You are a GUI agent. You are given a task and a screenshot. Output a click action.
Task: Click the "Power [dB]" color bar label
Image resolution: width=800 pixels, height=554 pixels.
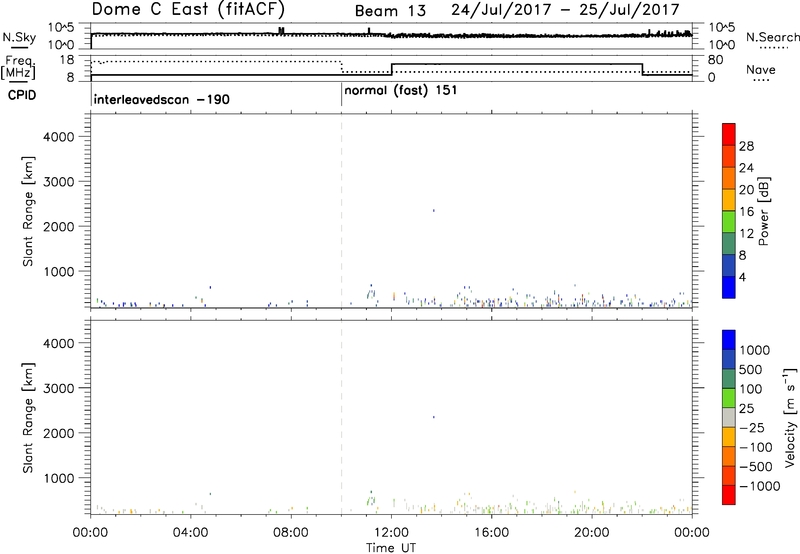click(764, 211)
